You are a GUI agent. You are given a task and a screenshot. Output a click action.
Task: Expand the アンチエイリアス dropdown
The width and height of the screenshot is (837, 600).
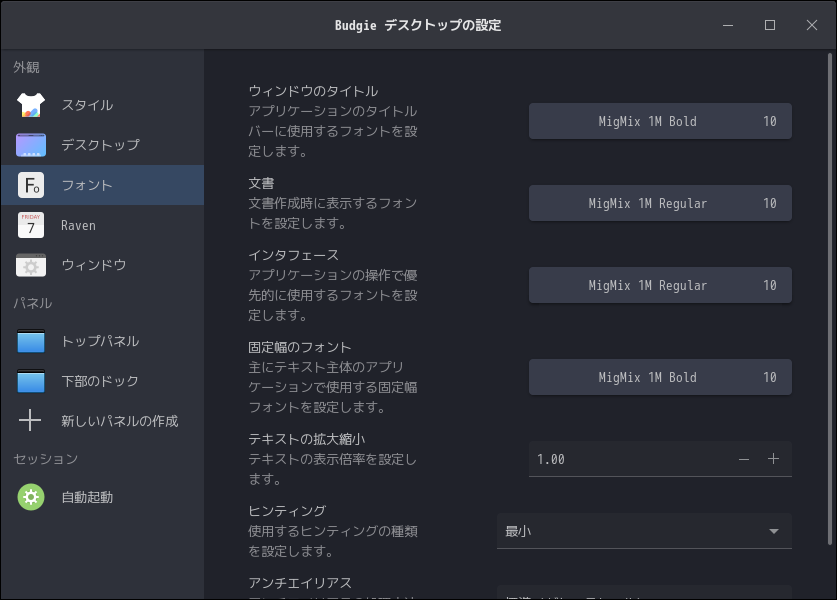[x=644, y=593]
